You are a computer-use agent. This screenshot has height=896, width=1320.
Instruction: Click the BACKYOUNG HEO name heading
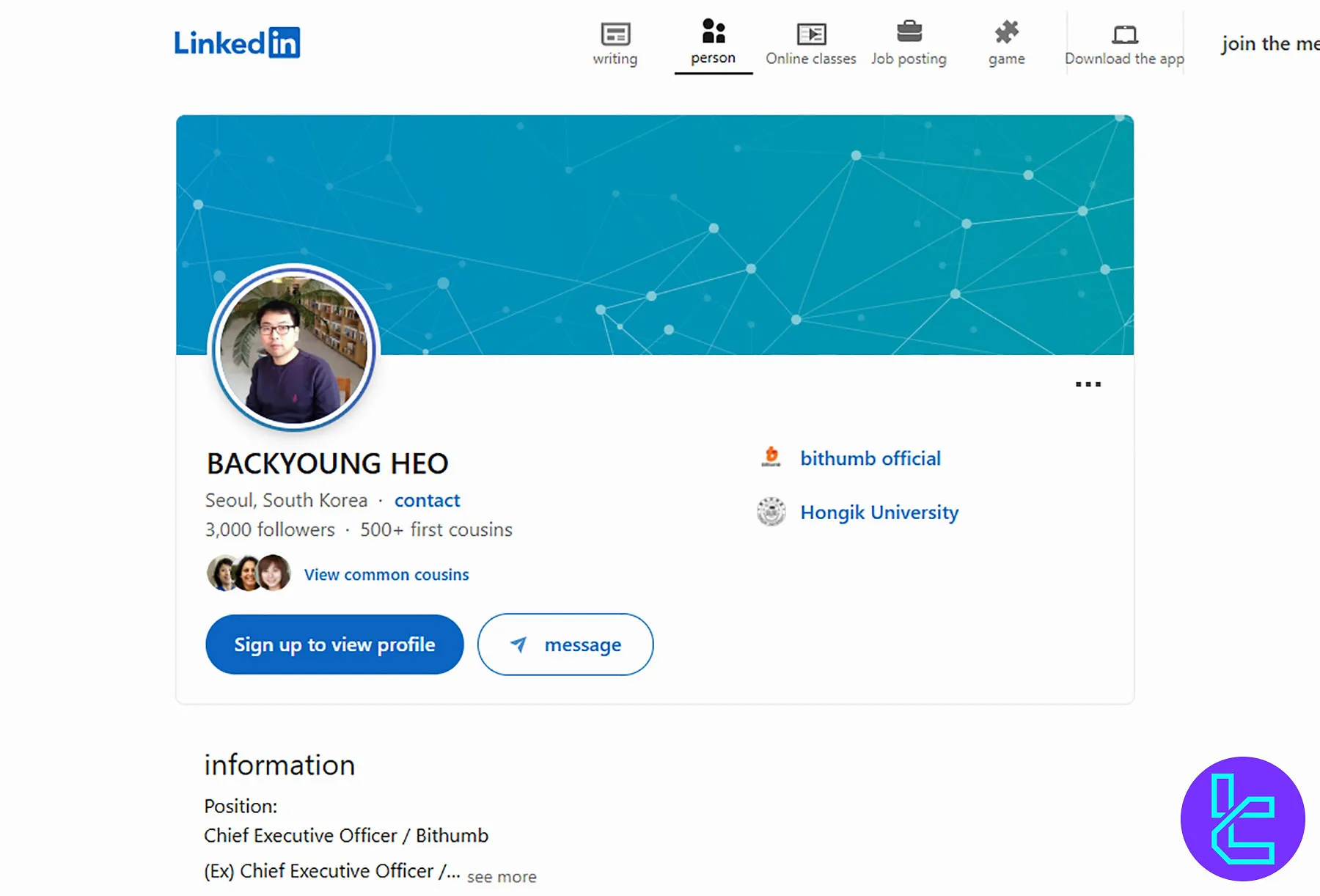(327, 463)
